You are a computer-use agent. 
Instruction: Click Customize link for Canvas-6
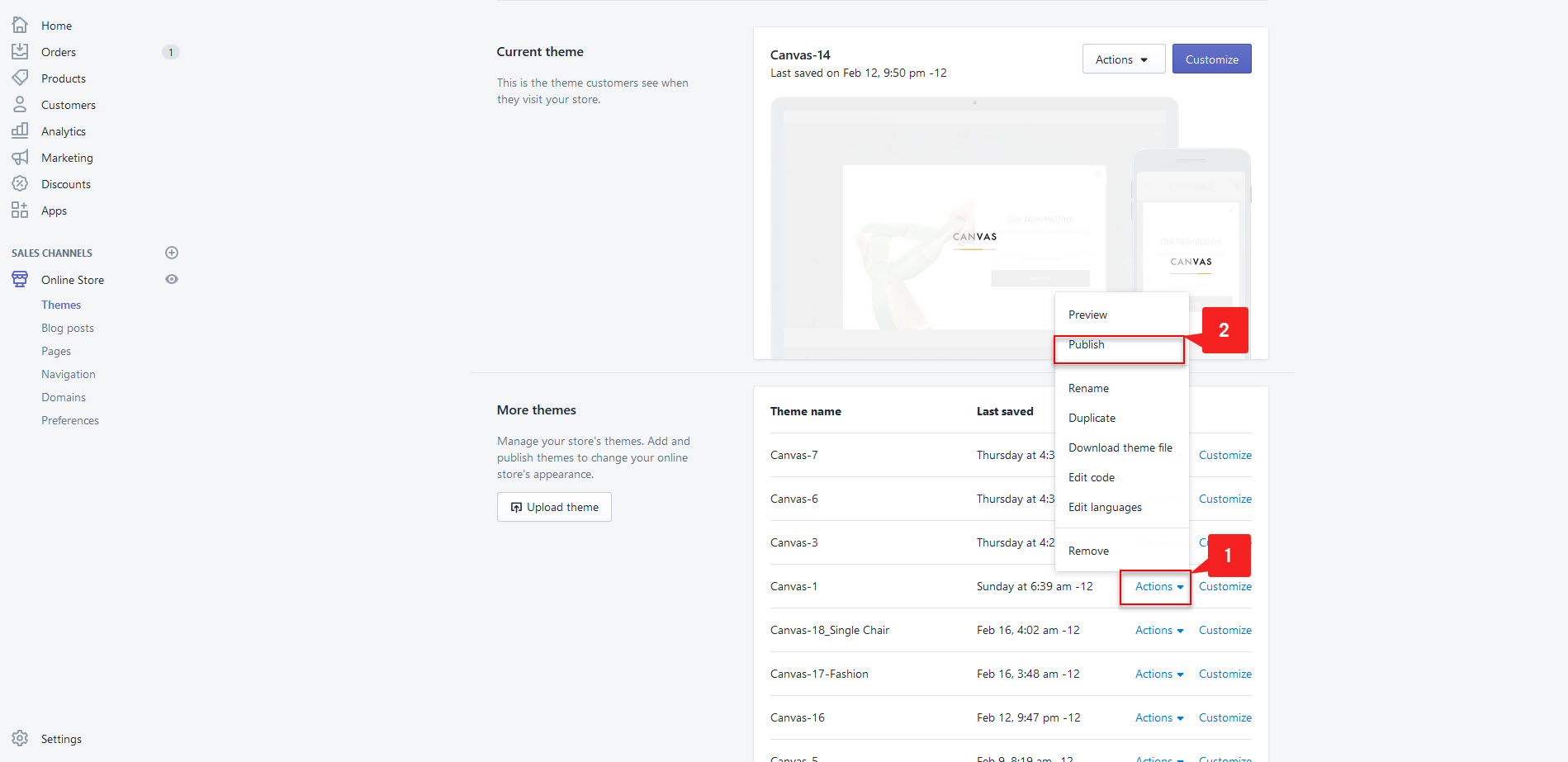(x=1225, y=499)
